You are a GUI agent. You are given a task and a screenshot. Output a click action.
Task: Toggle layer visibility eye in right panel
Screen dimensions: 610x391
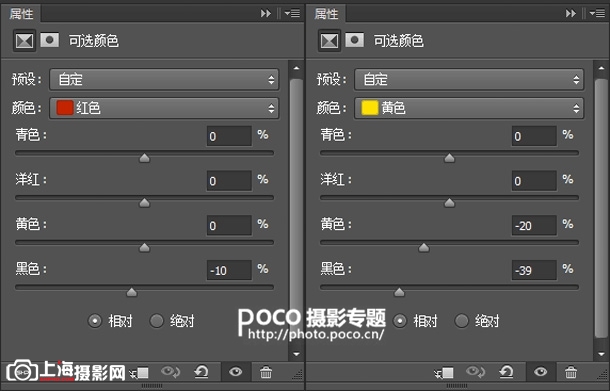pyautogui.click(x=540, y=372)
